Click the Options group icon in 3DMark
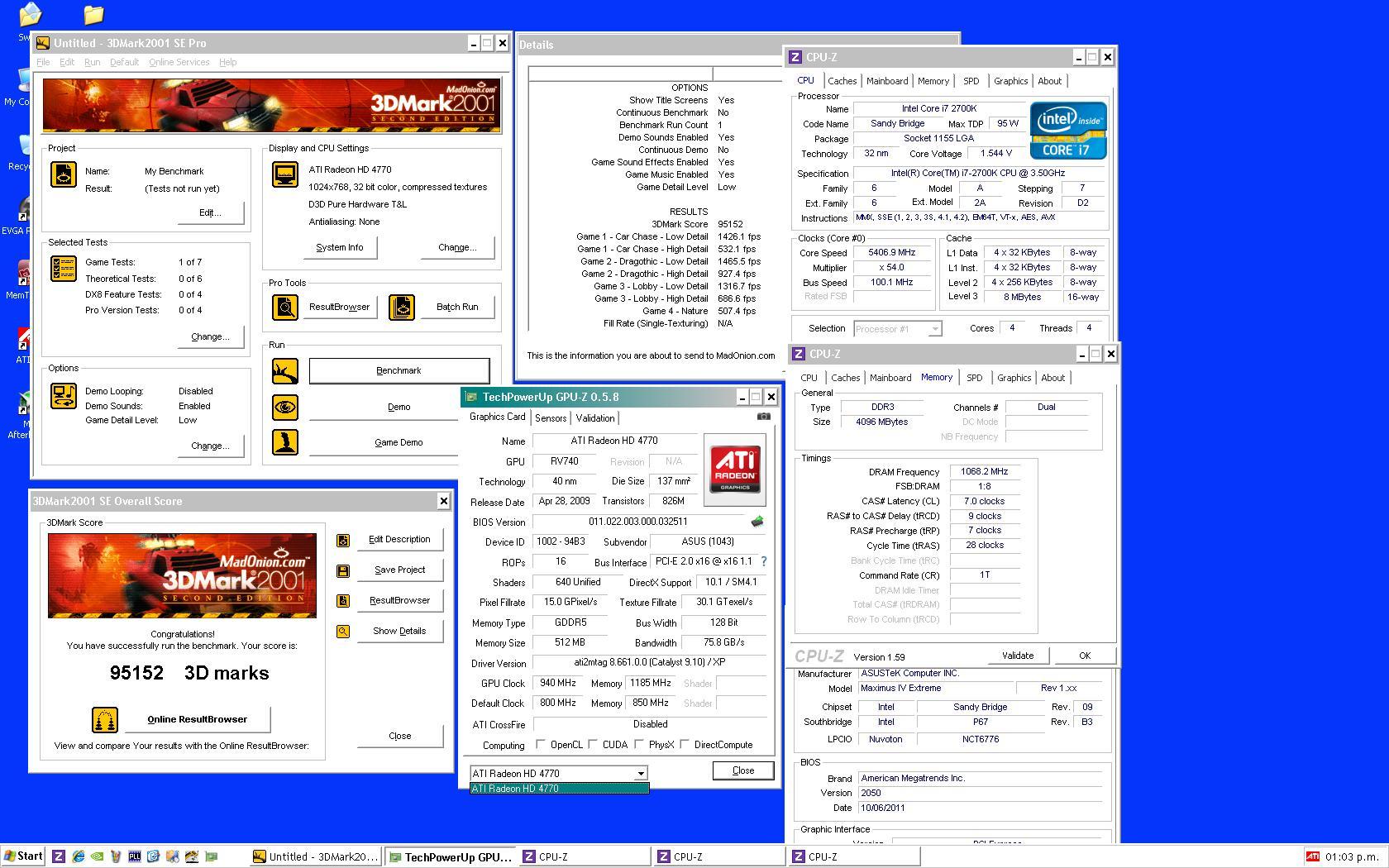The image size is (1389, 868). pos(64,396)
